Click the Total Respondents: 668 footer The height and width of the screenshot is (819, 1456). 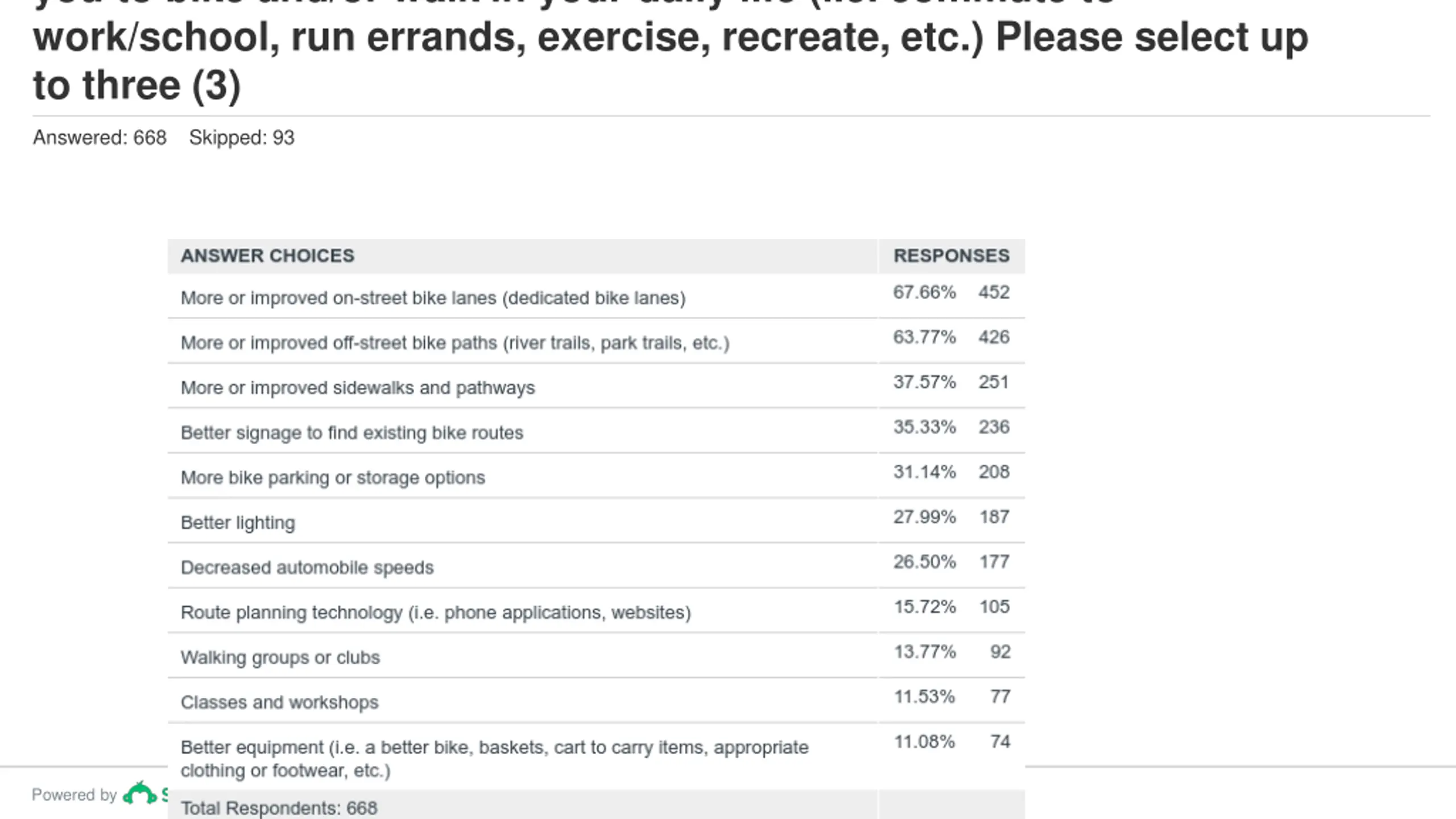tap(279, 808)
